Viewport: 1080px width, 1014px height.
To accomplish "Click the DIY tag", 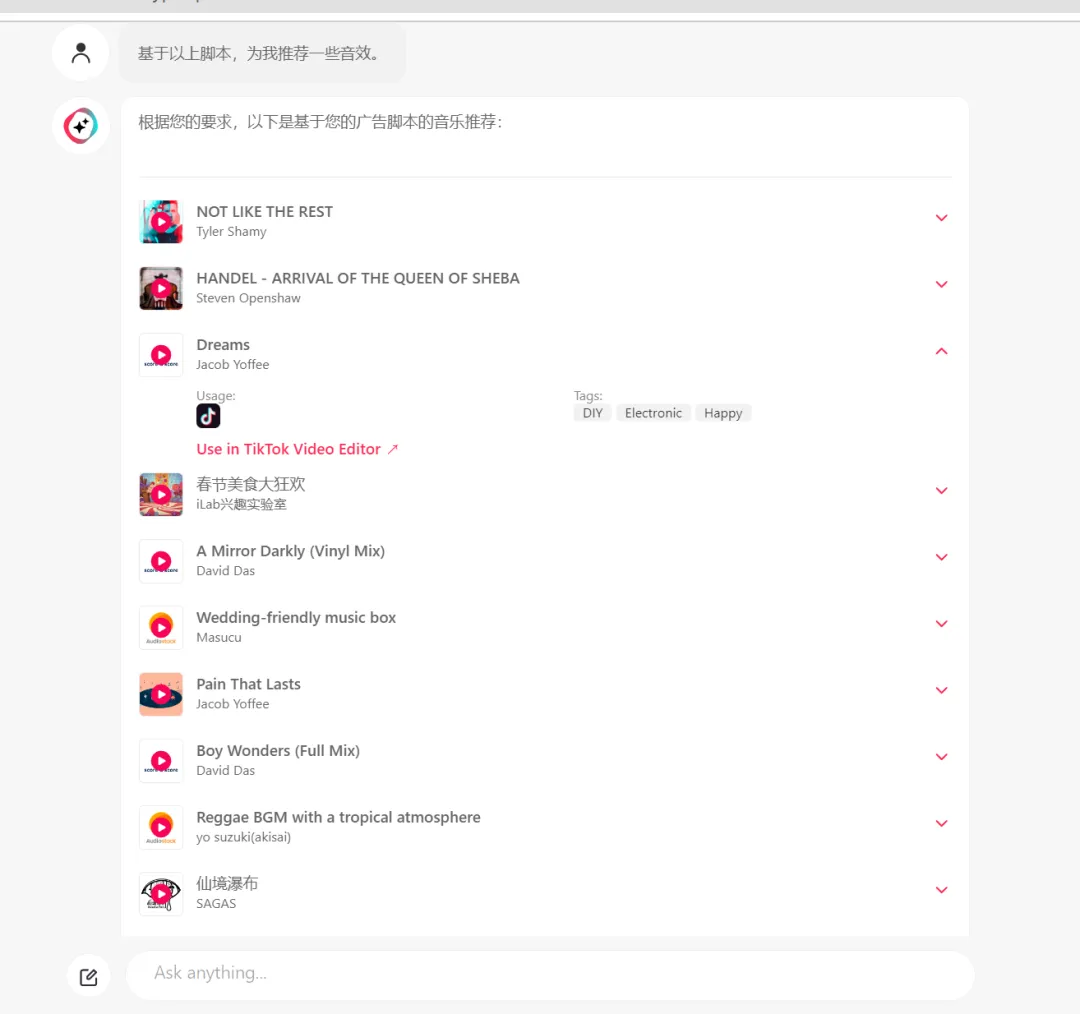I will [592, 413].
